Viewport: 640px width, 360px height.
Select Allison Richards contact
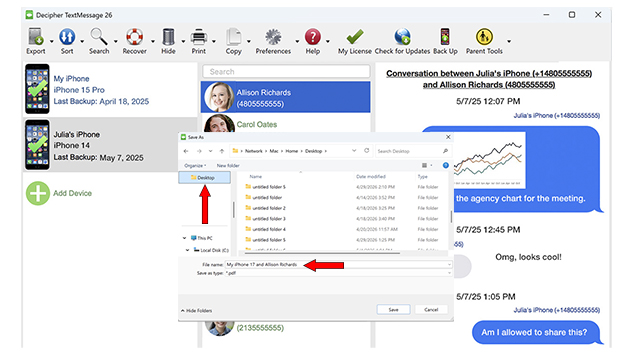pos(286,97)
